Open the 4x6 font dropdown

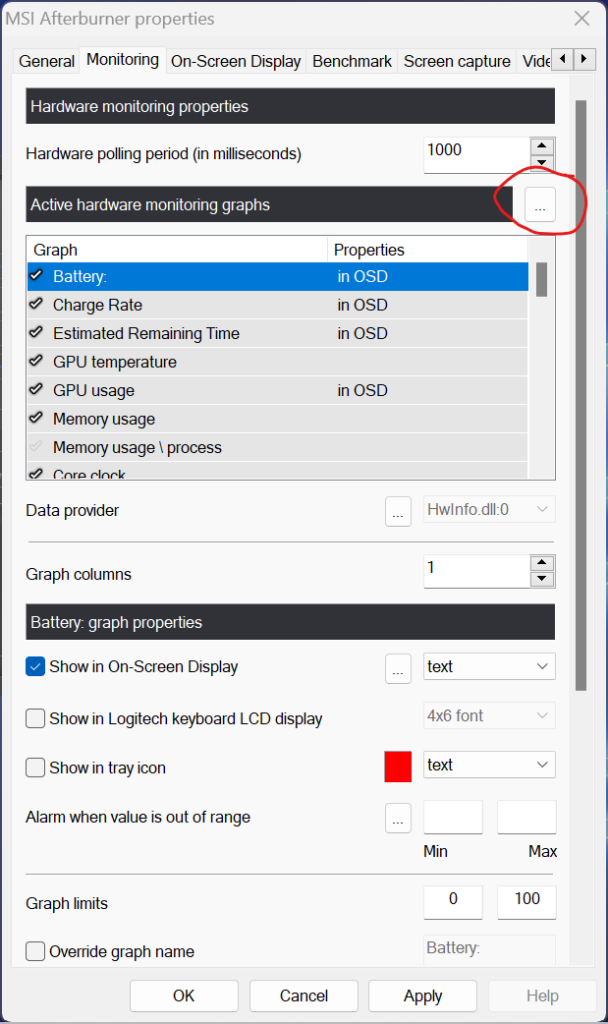tap(489, 716)
